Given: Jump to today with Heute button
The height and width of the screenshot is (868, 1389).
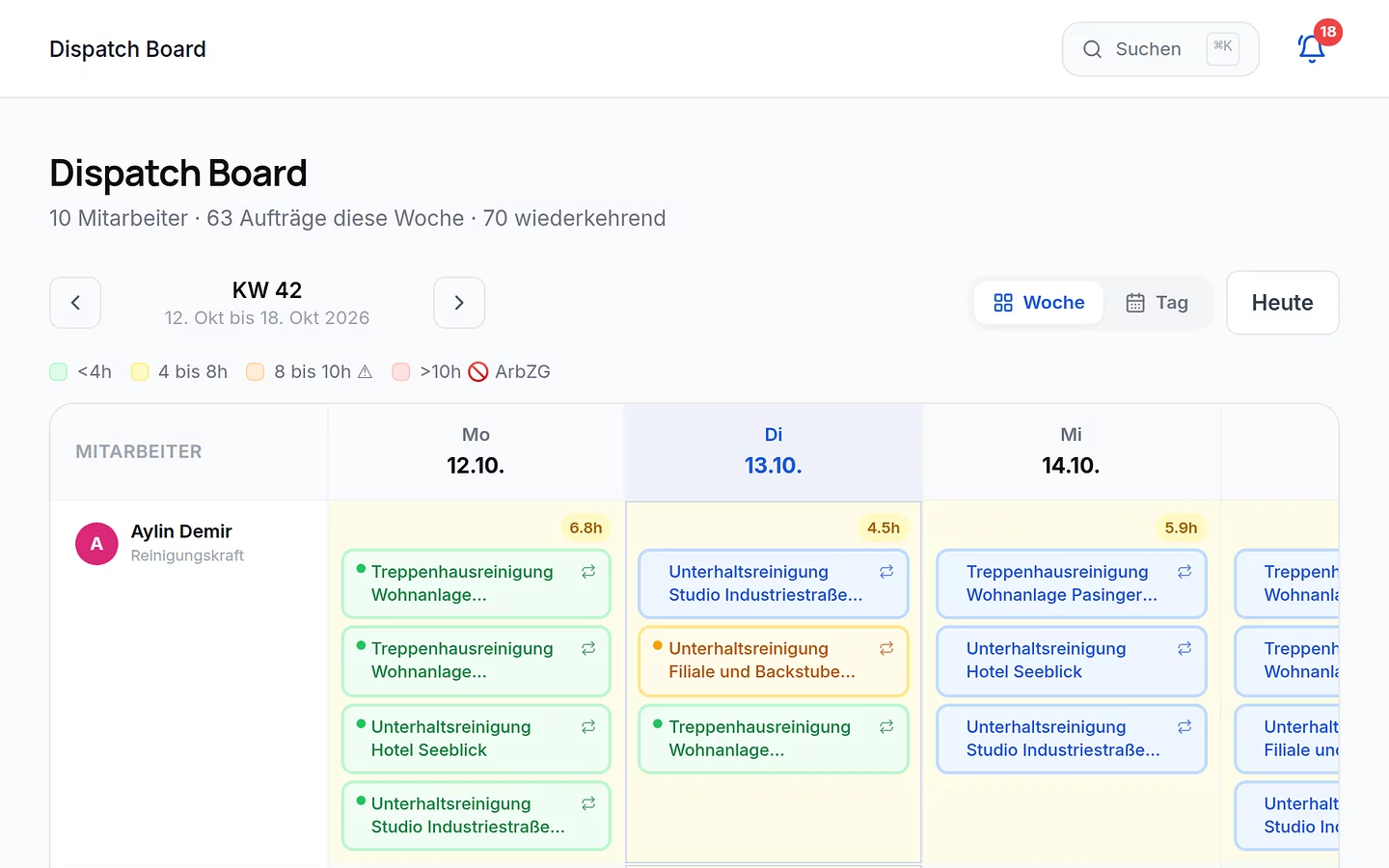Looking at the screenshot, I should (x=1283, y=303).
